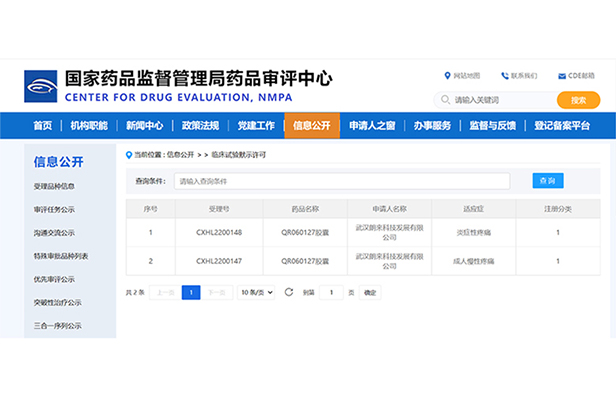Open 沟通交流公示 in the sidebar
Image resolution: width=616 pixels, height=396 pixels.
54,233
